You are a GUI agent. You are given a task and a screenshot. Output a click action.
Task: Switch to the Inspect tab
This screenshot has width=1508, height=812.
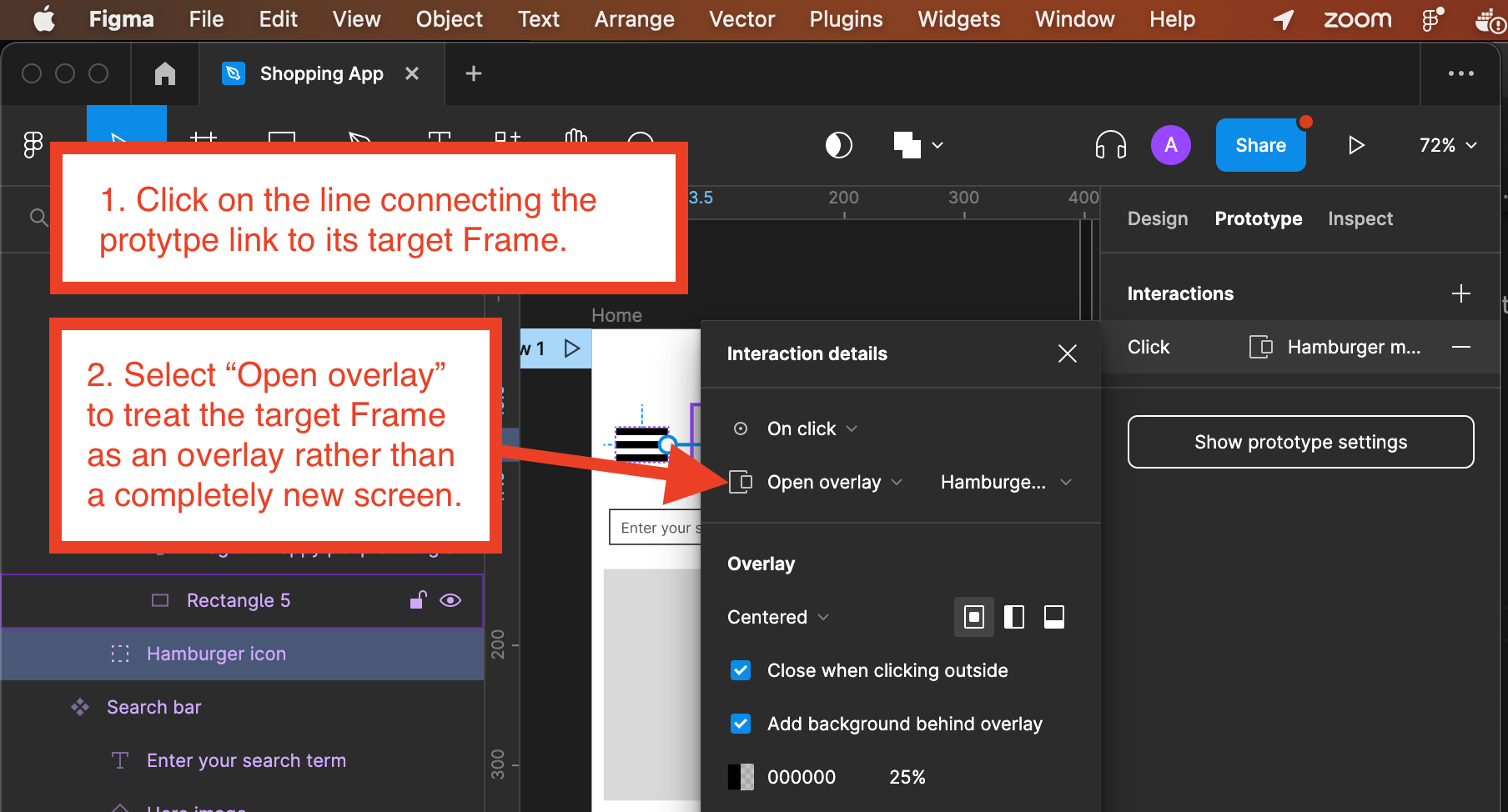coord(1360,218)
